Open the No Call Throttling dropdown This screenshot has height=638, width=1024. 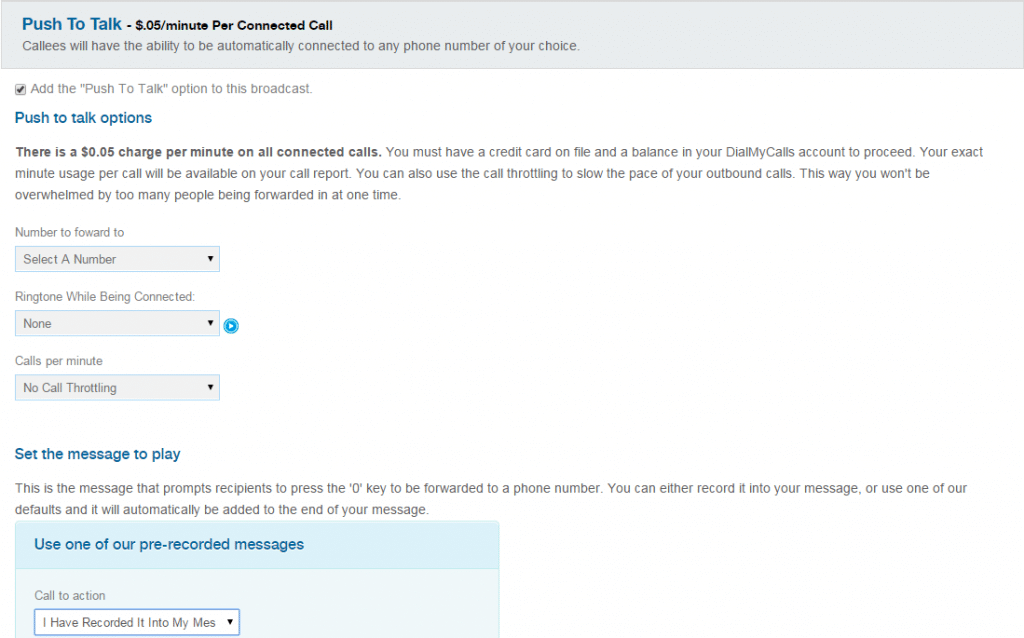click(116, 387)
